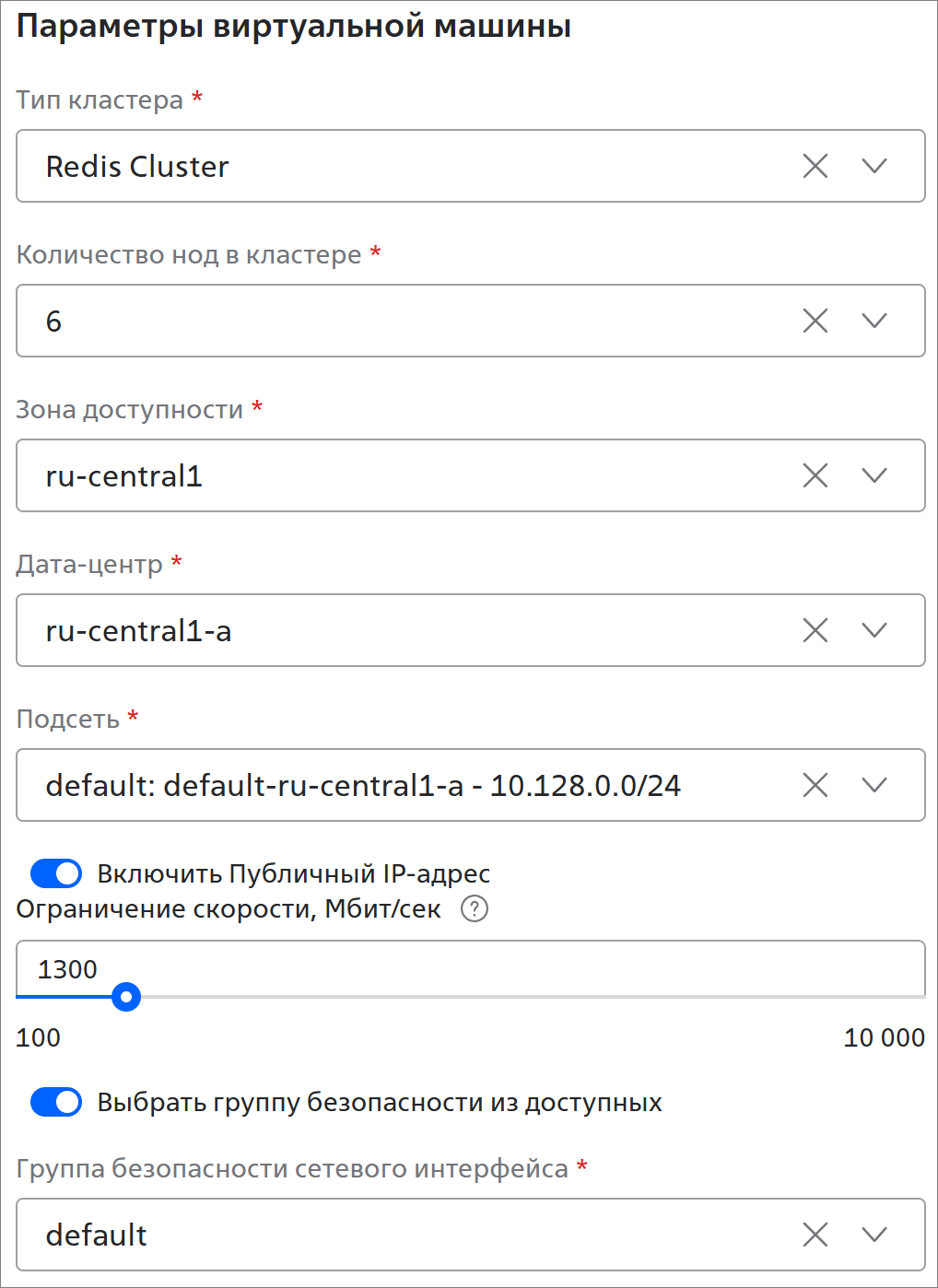Show speed limit help tooltip

[475, 909]
